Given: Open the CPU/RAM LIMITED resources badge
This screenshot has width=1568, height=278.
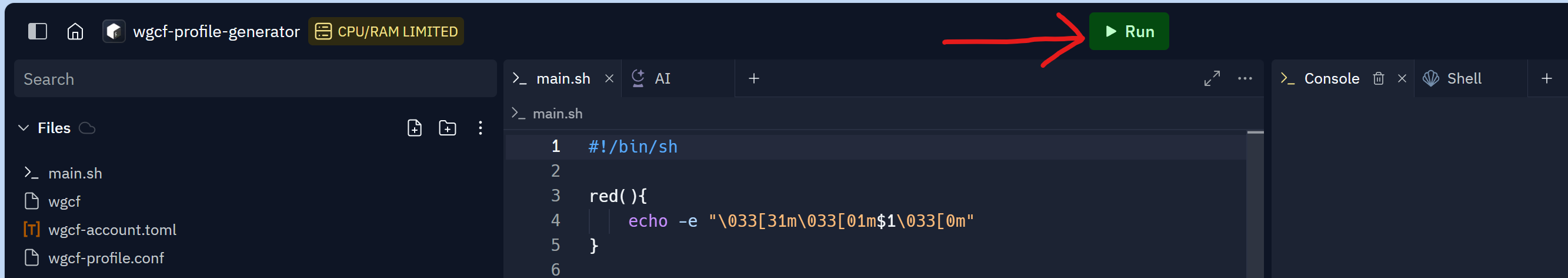Looking at the screenshot, I should 386,31.
